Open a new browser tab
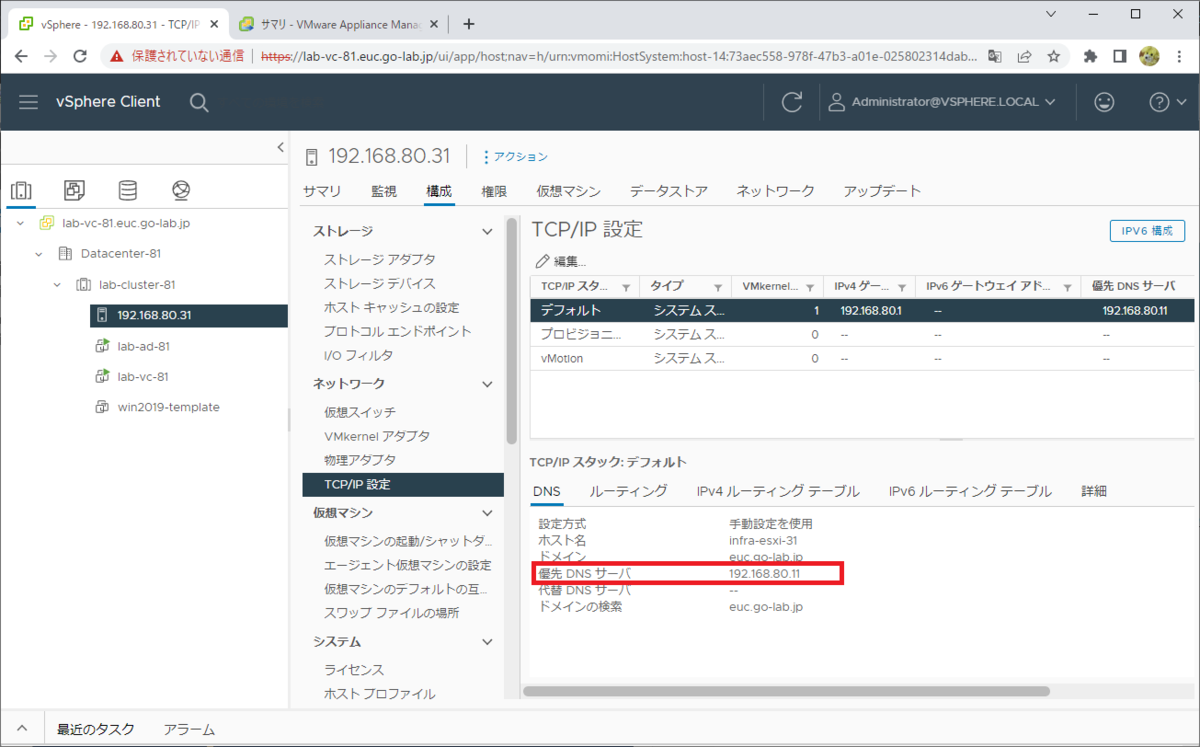Image resolution: width=1200 pixels, height=747 pixels. [469, 24]
